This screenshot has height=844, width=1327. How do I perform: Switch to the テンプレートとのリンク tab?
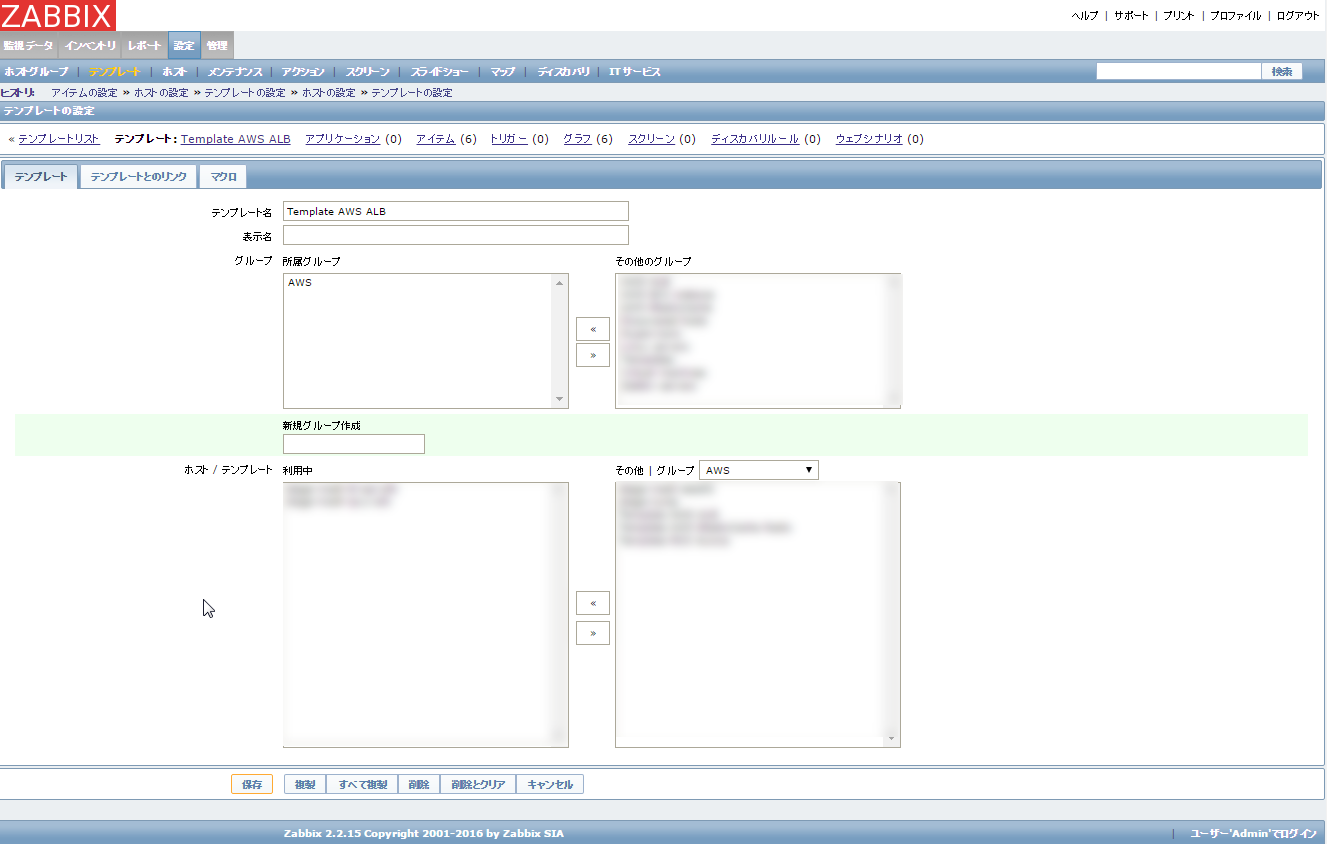[140, 176]
